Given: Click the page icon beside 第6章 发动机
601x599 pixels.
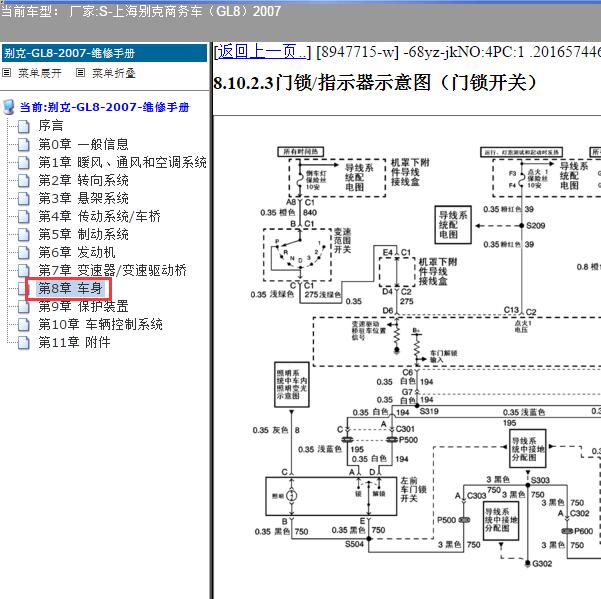Looking at the screenshot, I should 24,253.
